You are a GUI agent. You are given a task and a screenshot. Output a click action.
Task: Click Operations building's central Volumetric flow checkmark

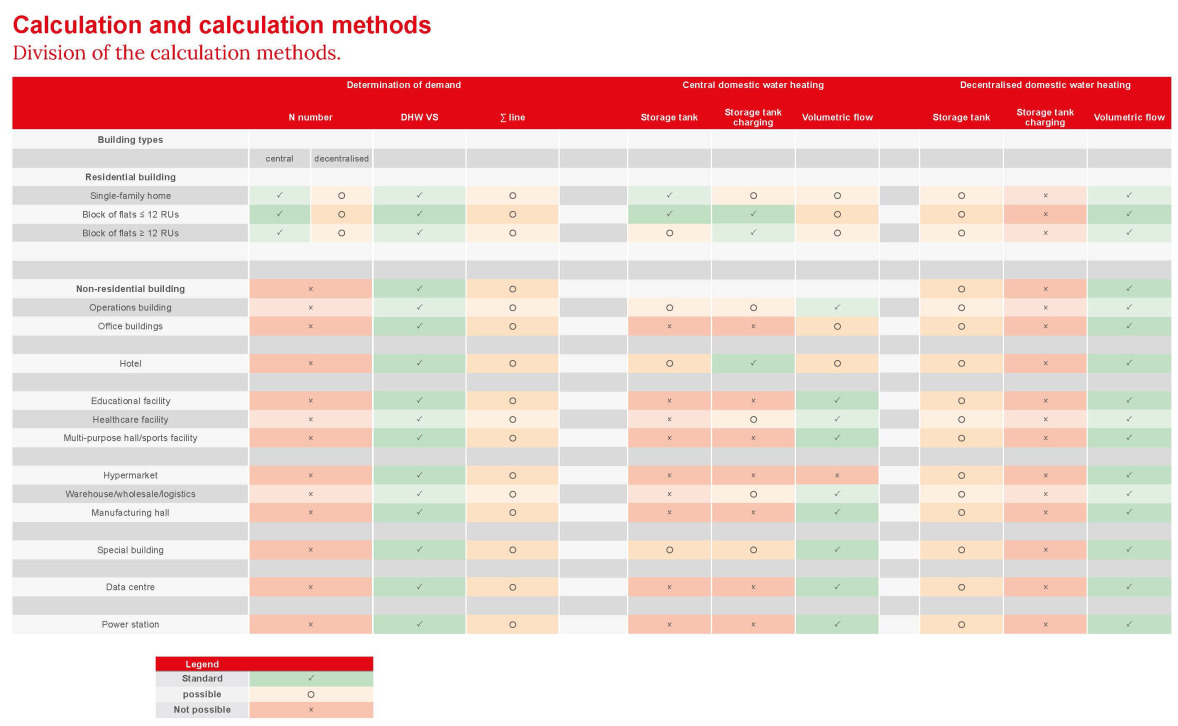(x=837, y=308)
